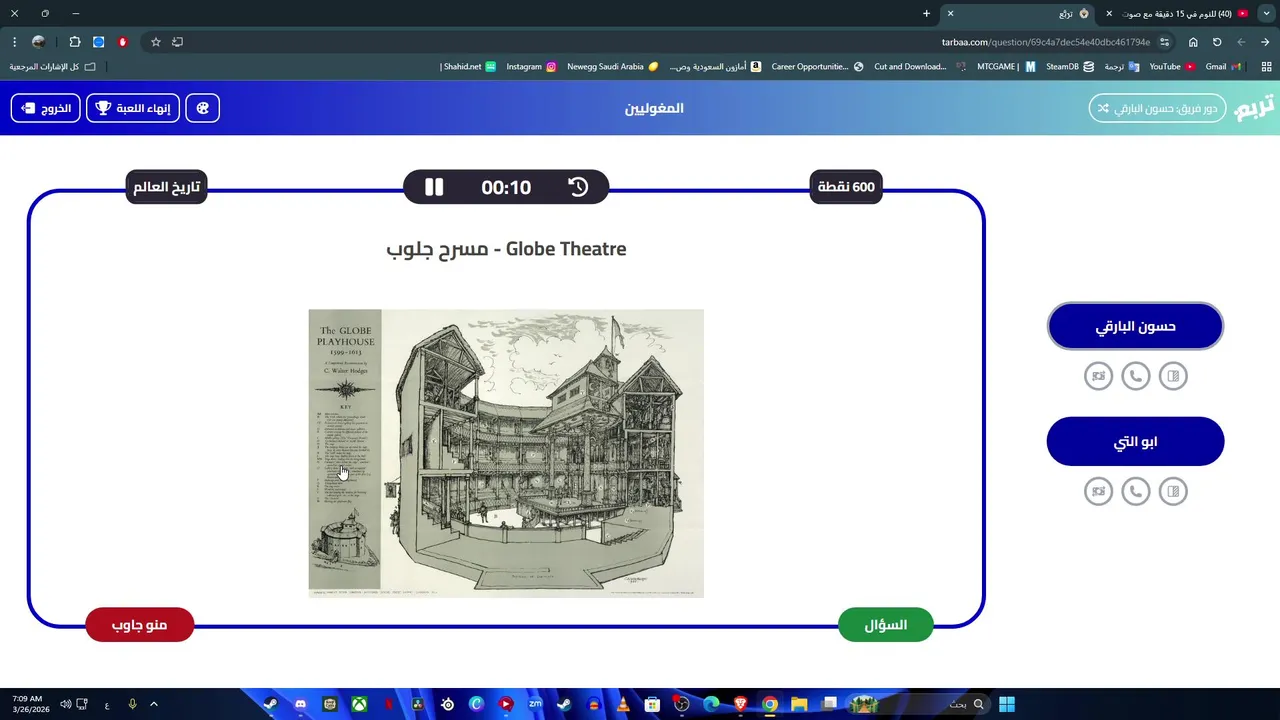Open the Instagram bookmark
The height and width of the screenshot is (720, 1280).
[531, 67]
